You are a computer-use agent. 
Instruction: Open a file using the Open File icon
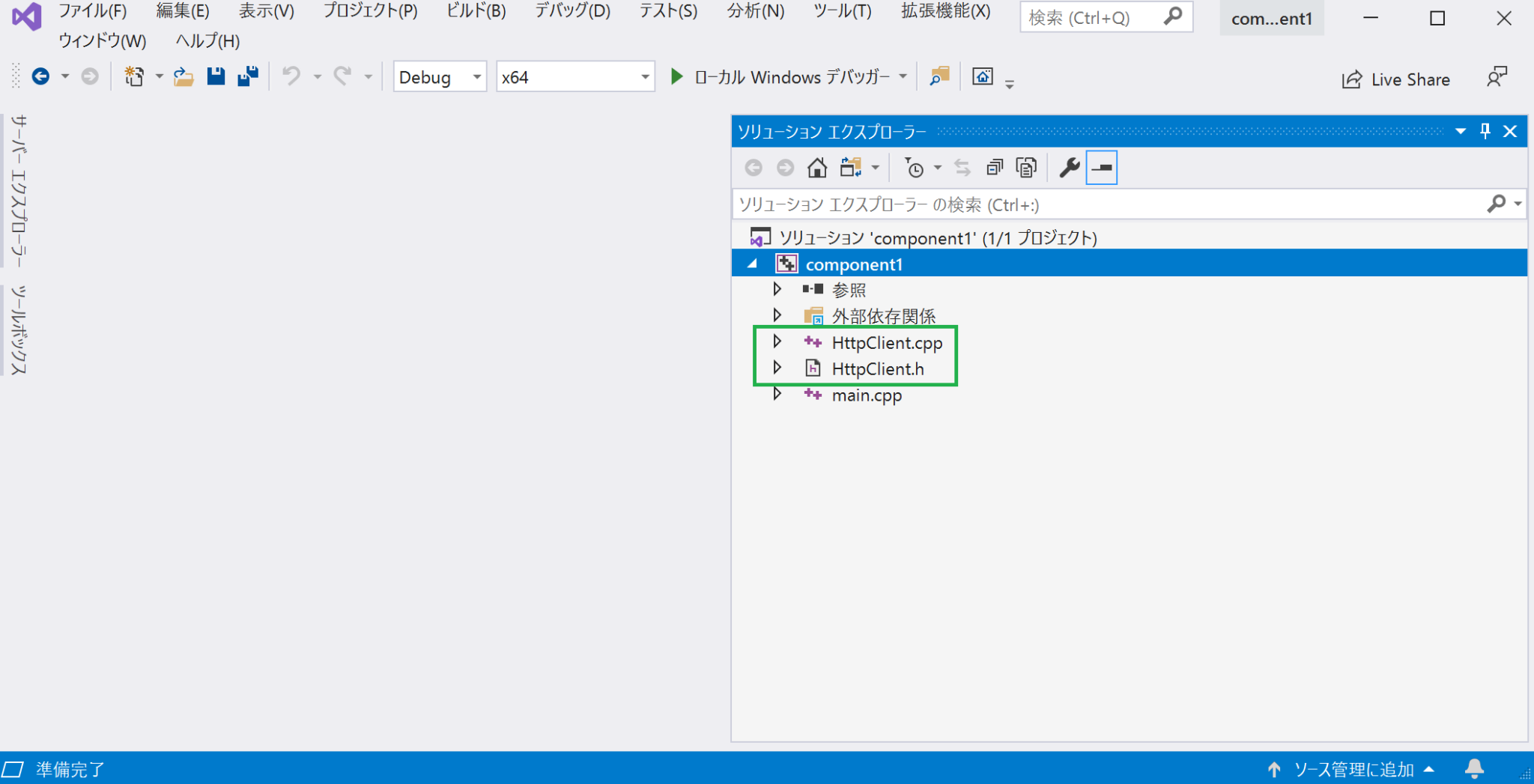pos(182,75)
